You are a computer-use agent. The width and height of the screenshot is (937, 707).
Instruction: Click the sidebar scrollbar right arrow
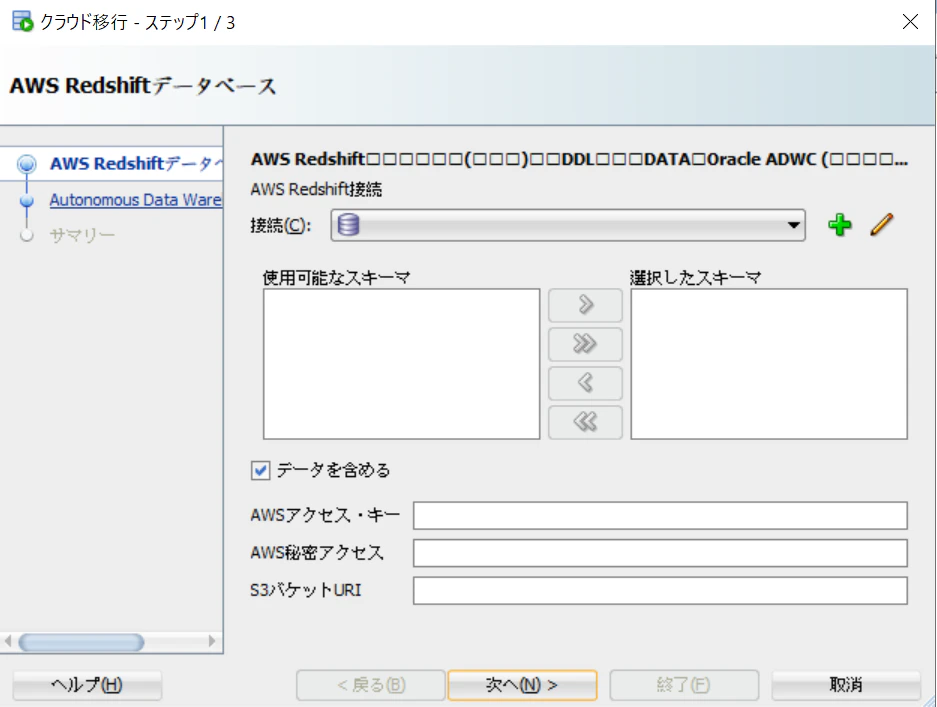click(x=212, y=641)
